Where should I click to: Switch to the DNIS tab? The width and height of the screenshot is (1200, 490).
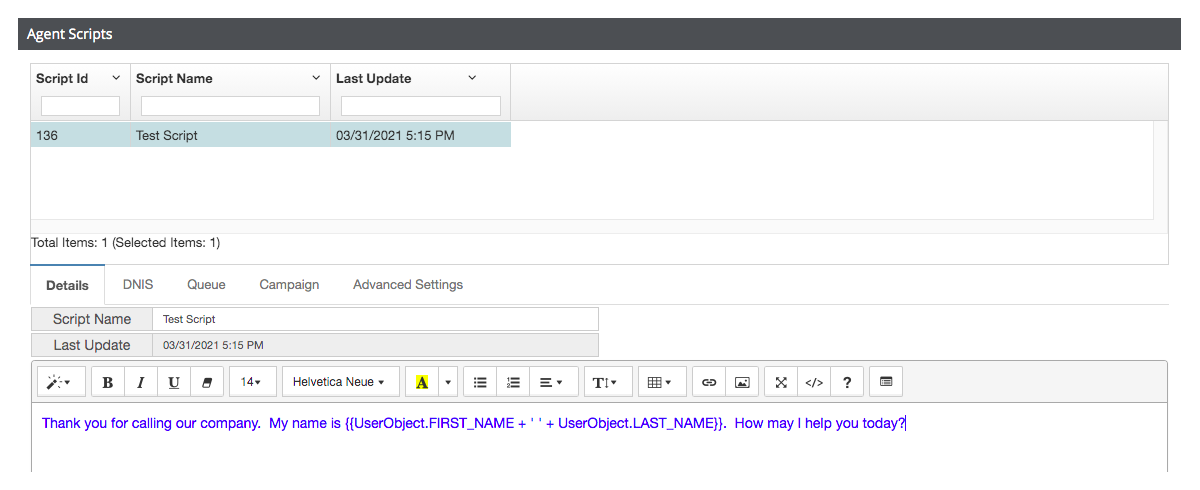[138, 284]
